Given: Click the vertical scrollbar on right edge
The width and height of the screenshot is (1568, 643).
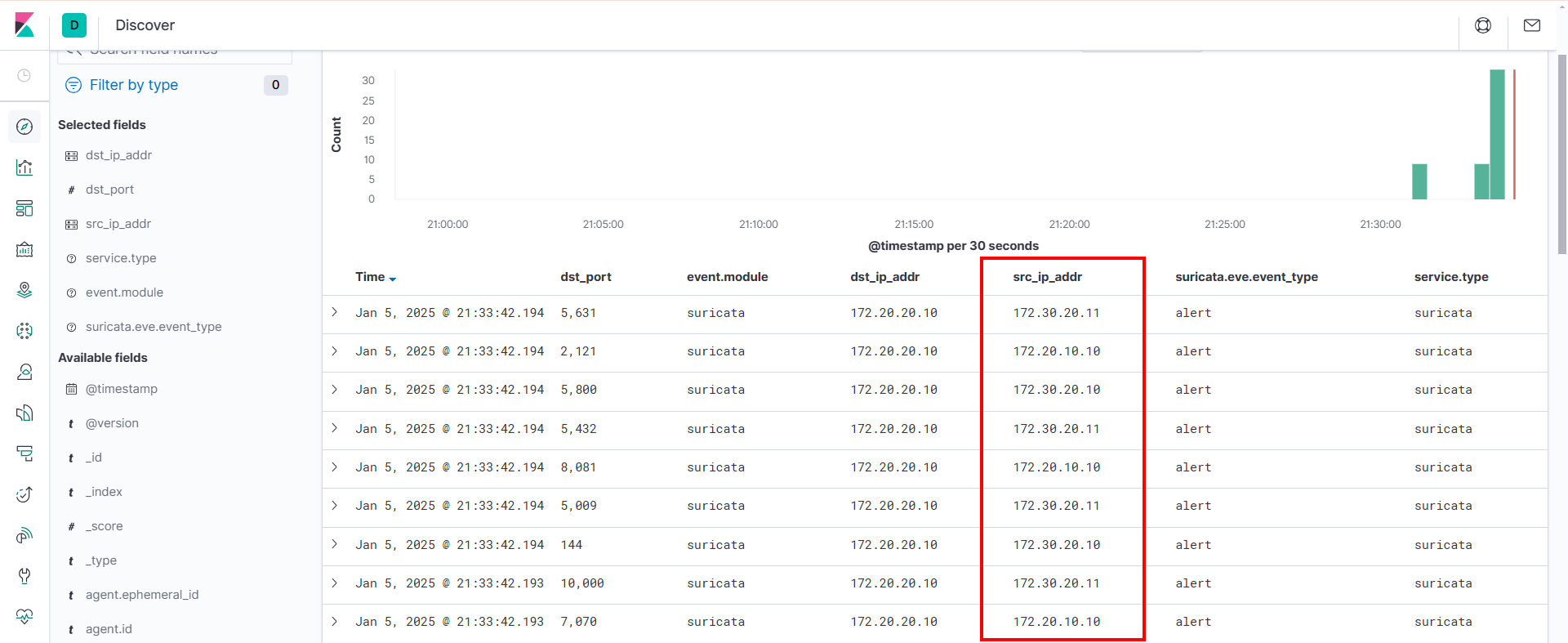Looking at the screenshot, I should pos(1561,155).
